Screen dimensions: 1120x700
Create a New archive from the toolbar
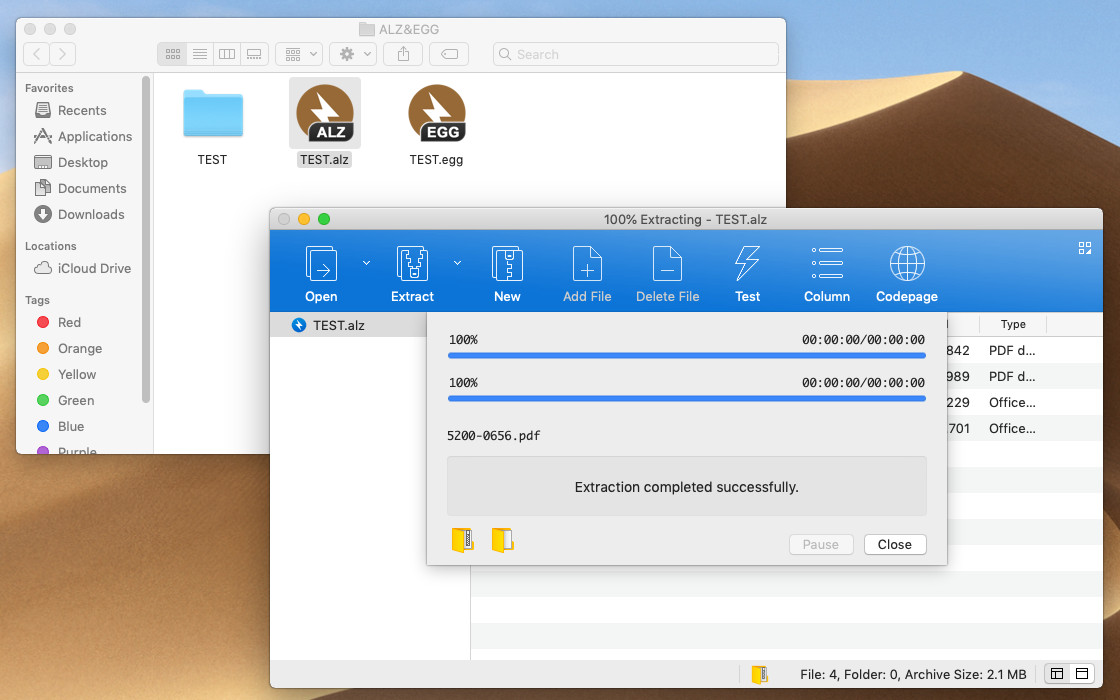507,264
